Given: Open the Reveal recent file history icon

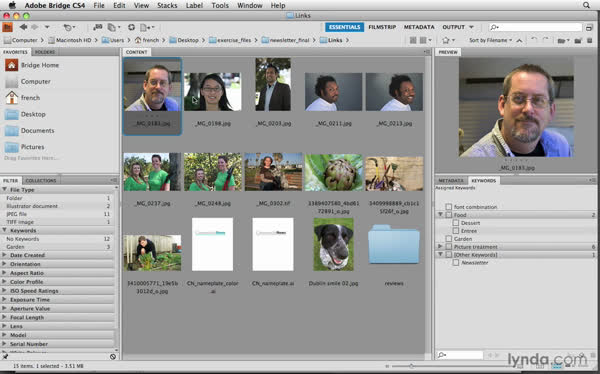Looking at the screenshot, I should coord(69,27).
